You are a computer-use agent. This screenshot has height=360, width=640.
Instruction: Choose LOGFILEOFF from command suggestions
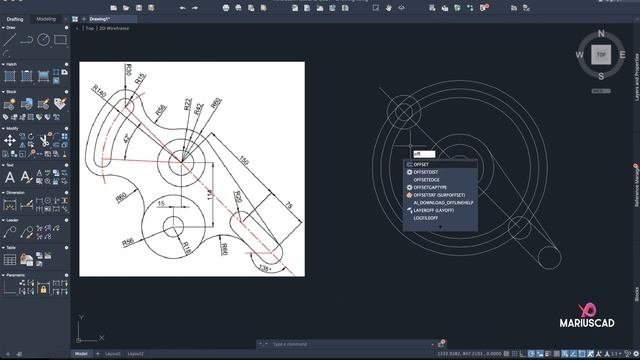440,218
